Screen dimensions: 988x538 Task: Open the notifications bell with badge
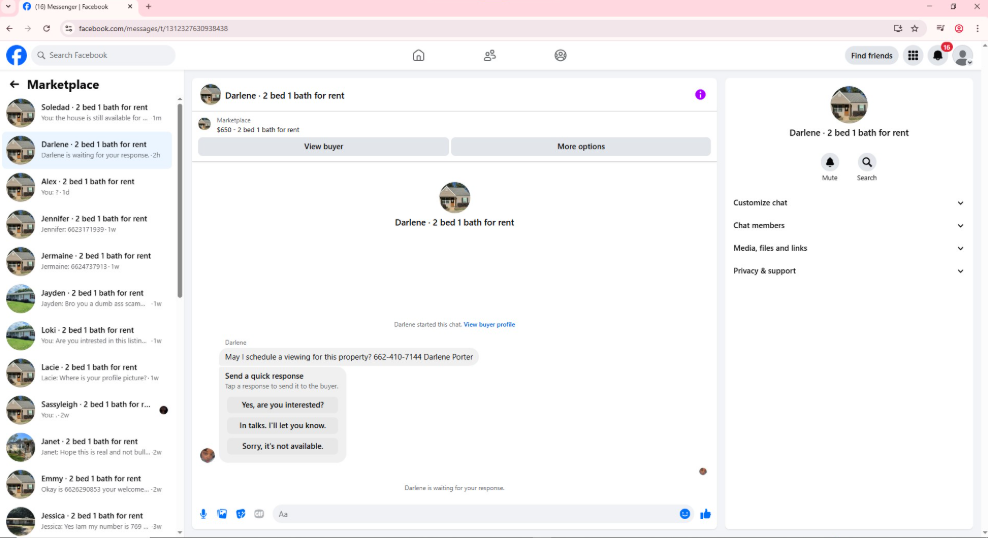(x=938, y=55)
